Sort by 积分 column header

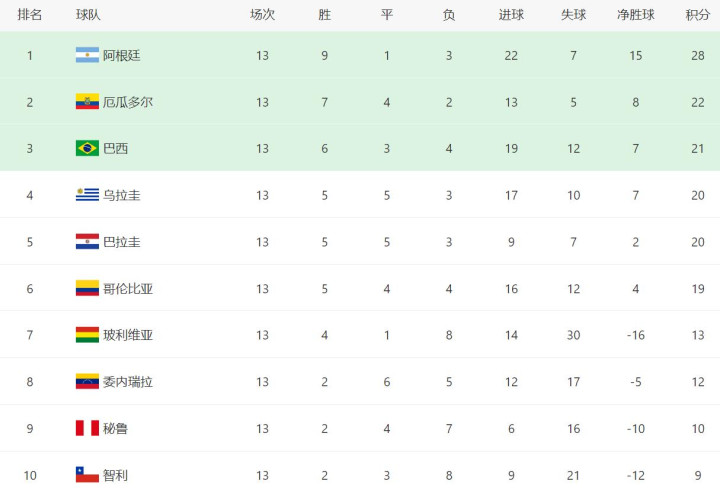coord(698,15)
